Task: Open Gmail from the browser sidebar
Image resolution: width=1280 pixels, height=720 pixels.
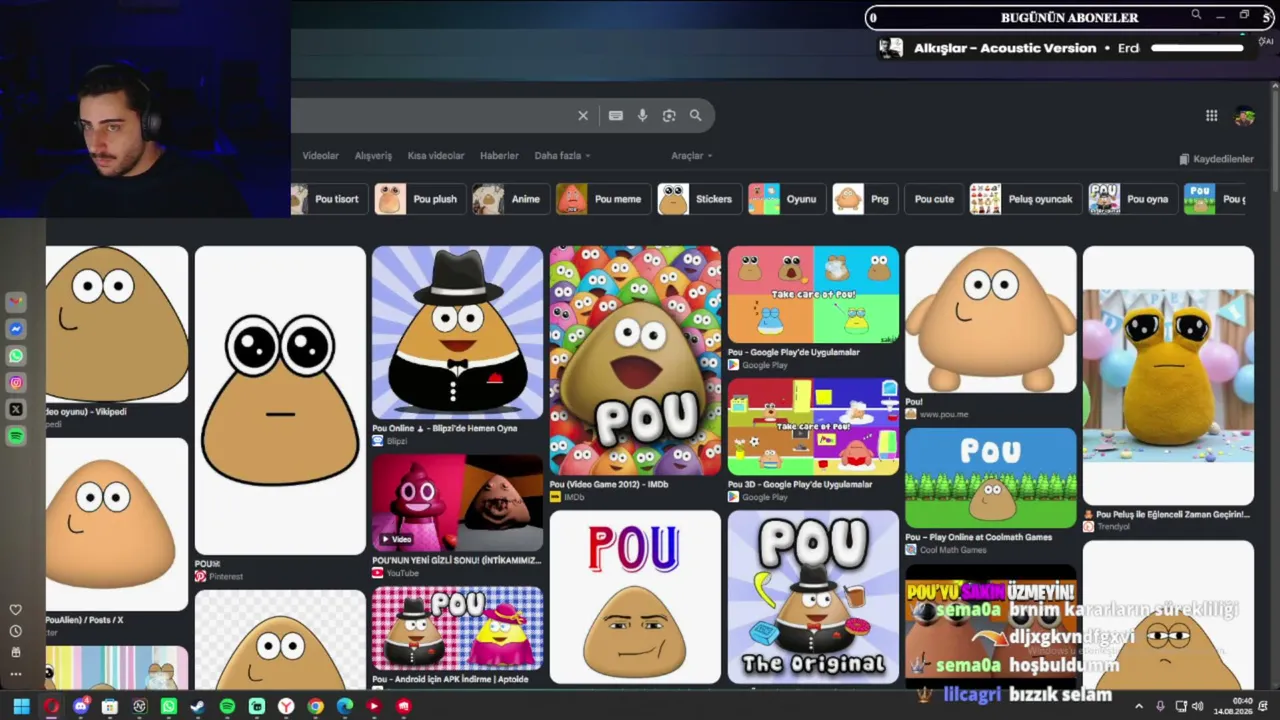Action: (x=16, y=302)
